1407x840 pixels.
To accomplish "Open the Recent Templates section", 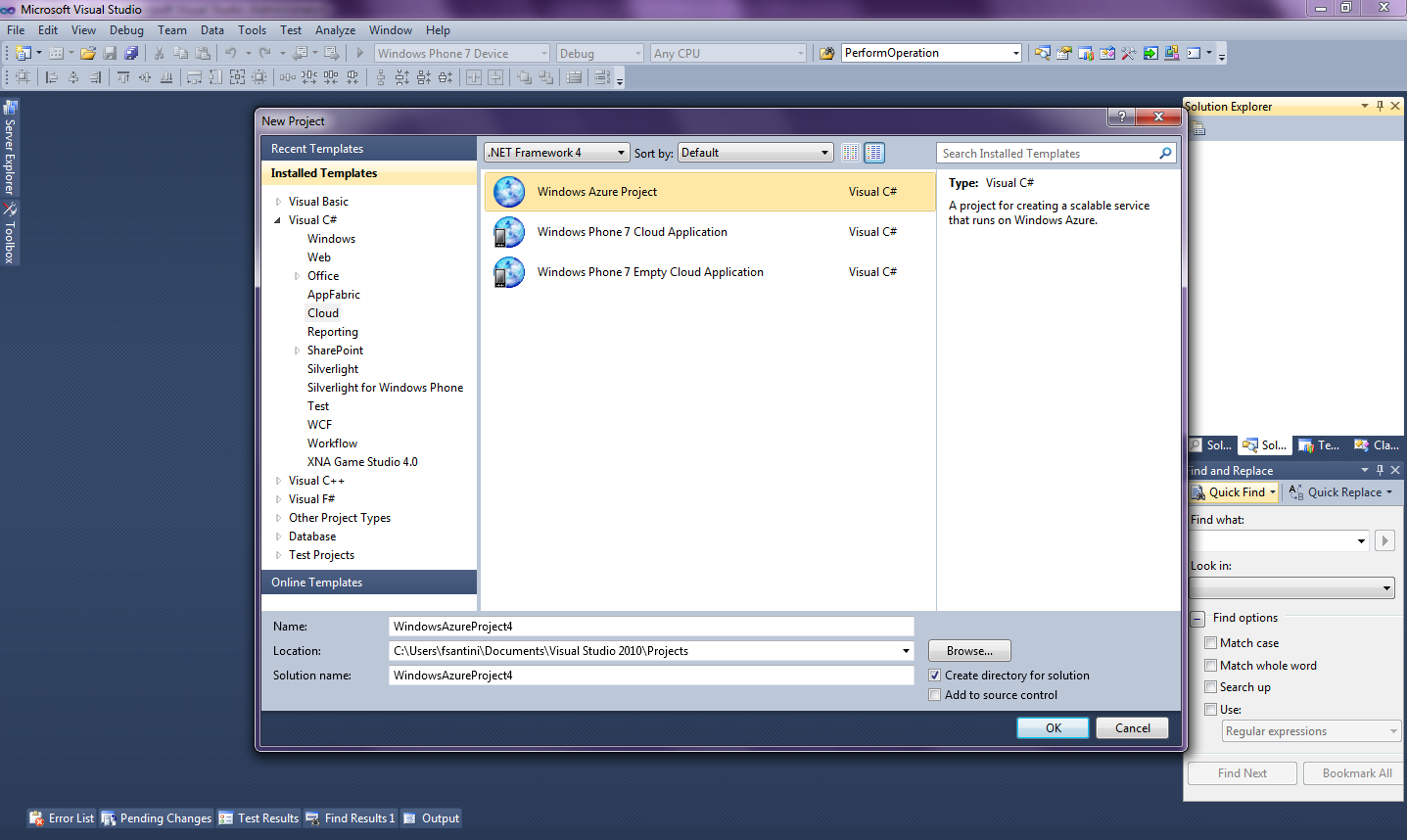I will (x=369, y=149).
